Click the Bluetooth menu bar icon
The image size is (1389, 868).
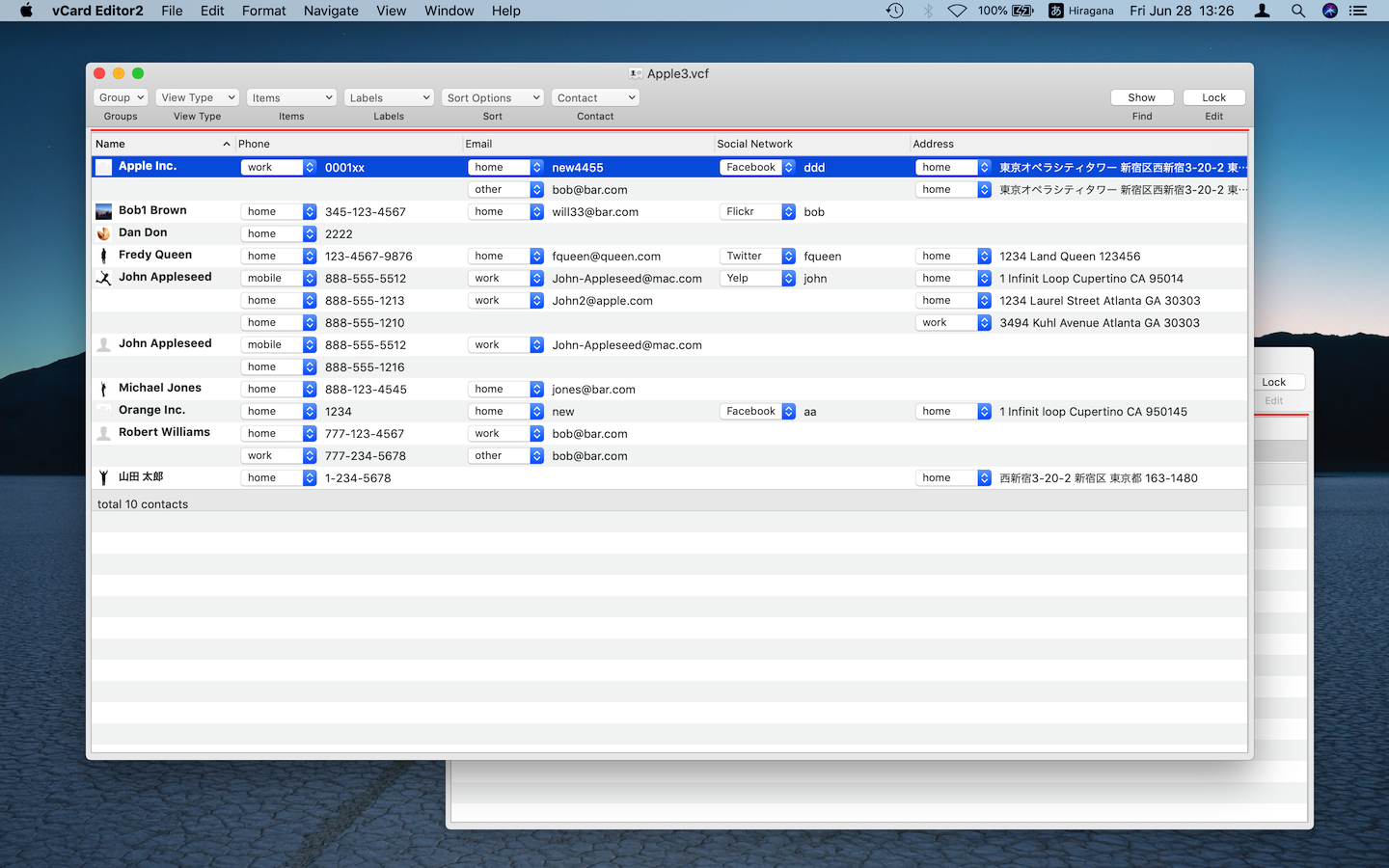[928, 11]
